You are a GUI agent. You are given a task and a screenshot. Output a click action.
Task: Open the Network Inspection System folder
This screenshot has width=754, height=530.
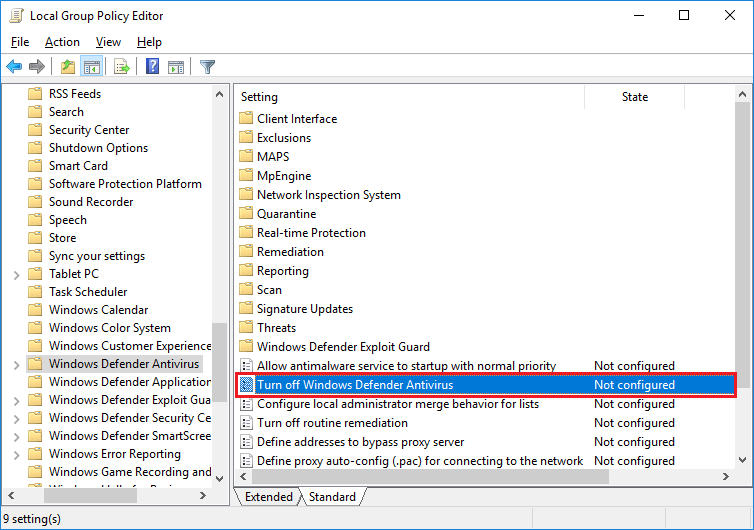[328, 195]
